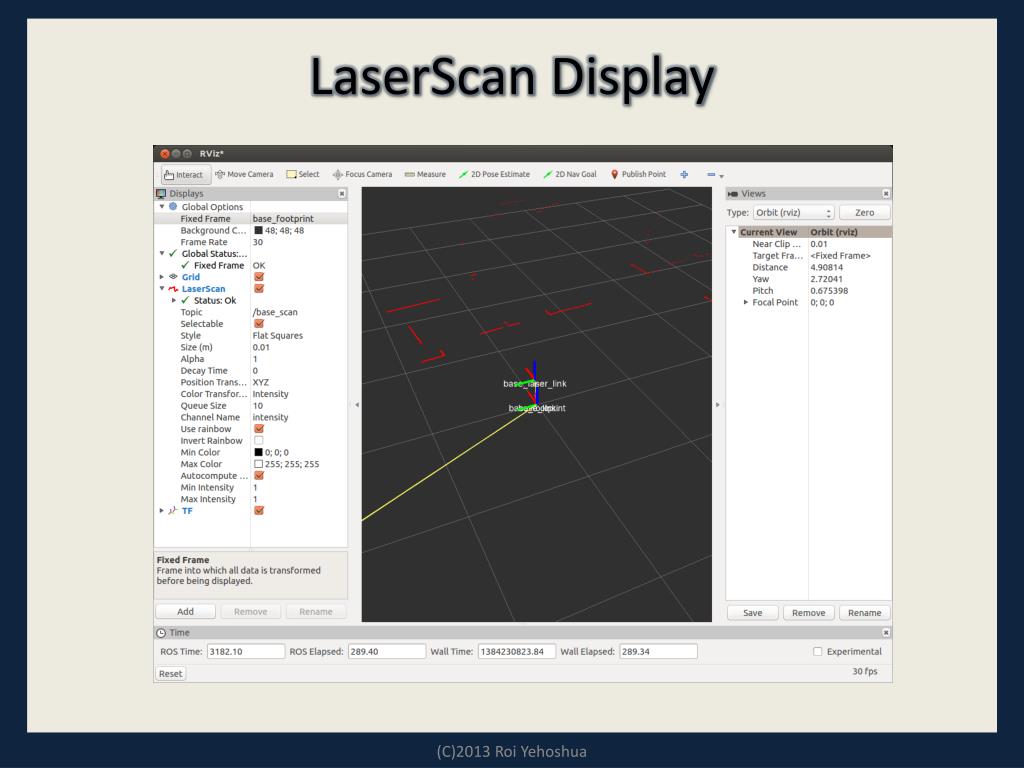Select the Topic value /base_scan
The height and width of the screenshot is (768, 1024).
click(x=275, y=312)
